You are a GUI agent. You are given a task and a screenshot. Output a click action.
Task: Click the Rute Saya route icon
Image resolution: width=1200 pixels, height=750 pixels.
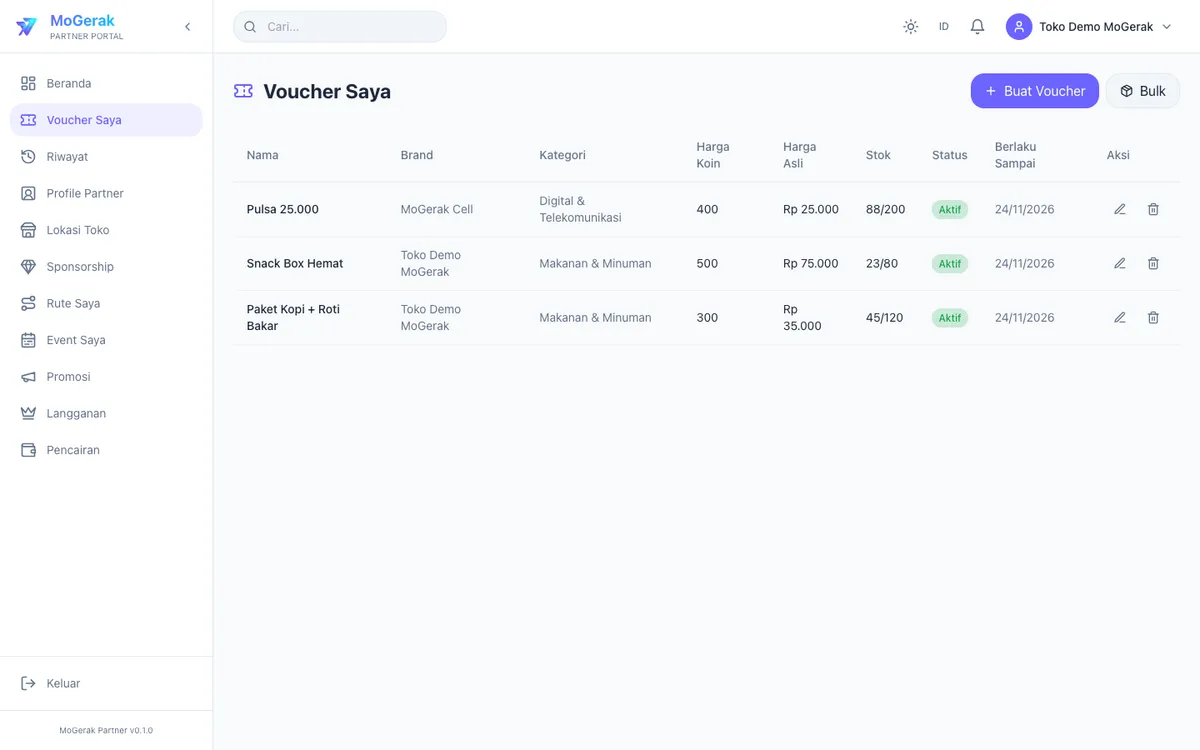point(28,303)
